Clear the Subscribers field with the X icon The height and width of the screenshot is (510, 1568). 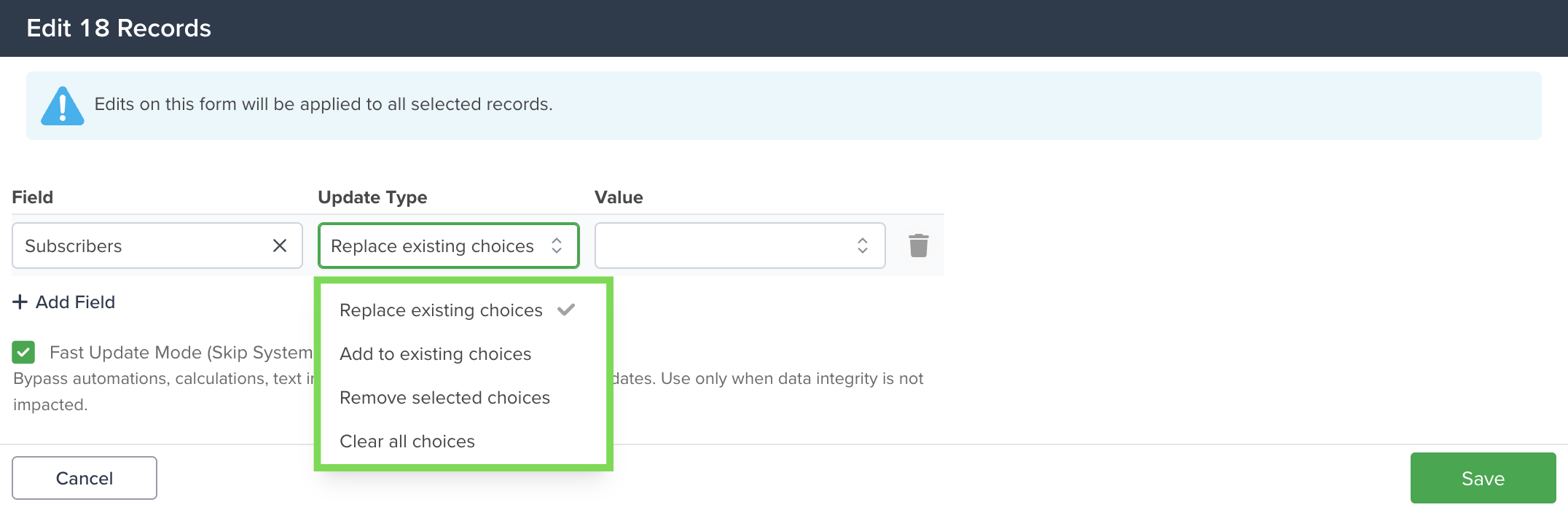[280, 246]
